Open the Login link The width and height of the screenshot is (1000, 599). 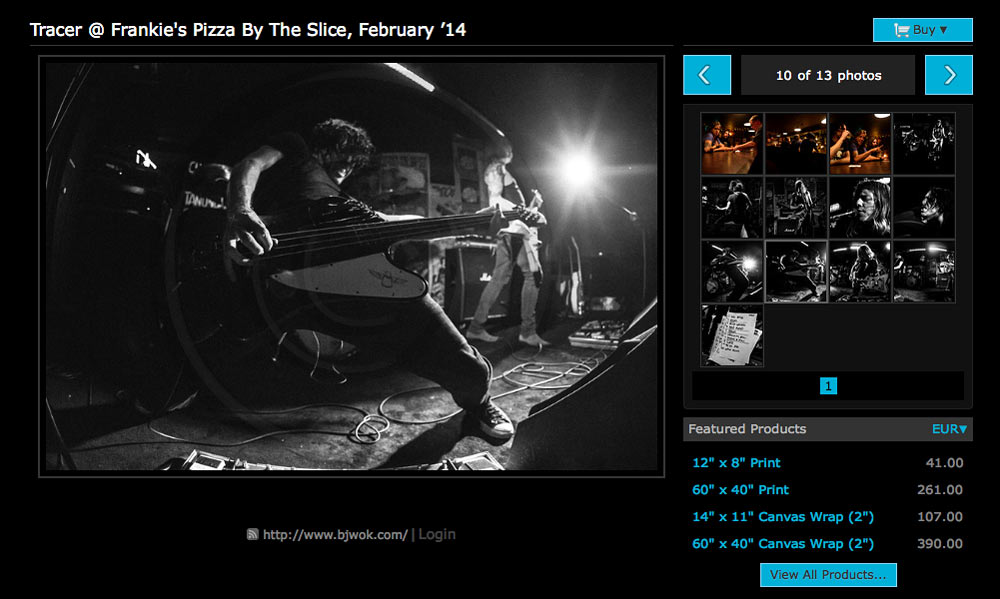[437, 535]
